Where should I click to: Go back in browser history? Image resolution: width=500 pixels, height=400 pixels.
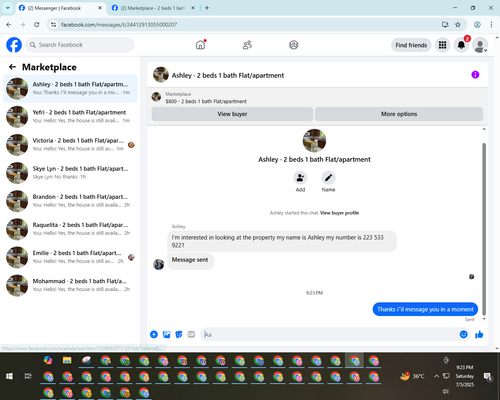[x=9, y=25]
